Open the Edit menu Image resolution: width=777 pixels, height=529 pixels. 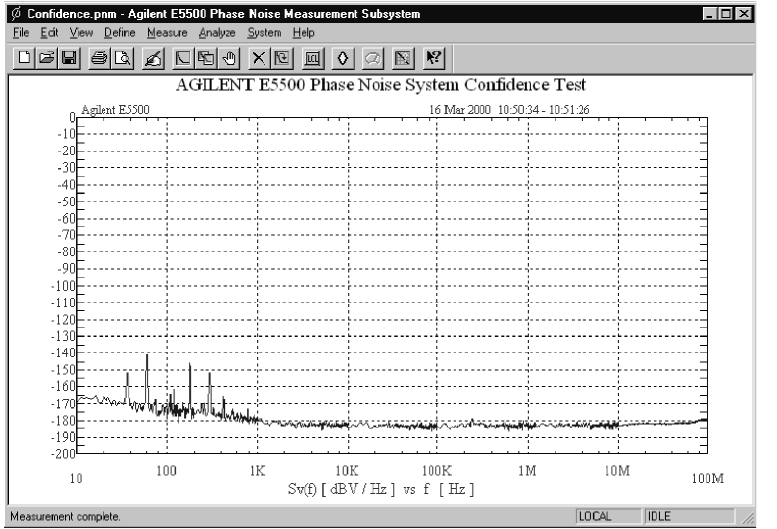tap(49, 33)
